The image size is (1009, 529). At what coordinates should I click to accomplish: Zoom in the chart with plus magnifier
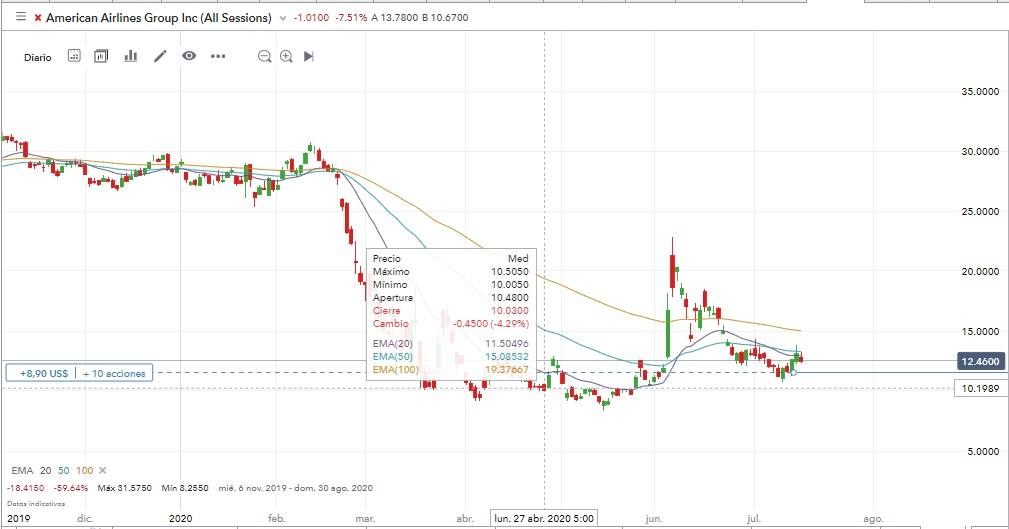pos(286,57)
